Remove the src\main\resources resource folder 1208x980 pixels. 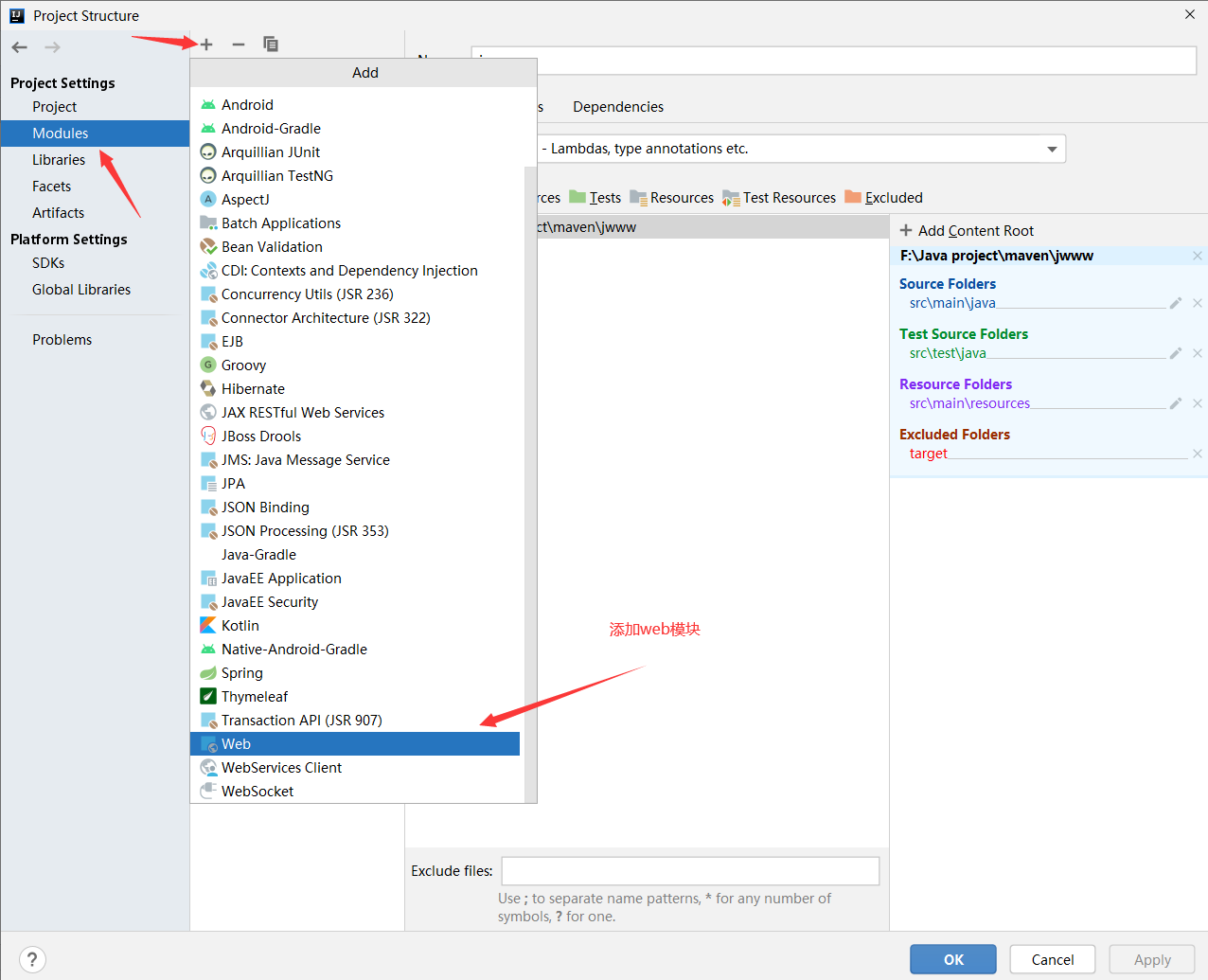1198,403
